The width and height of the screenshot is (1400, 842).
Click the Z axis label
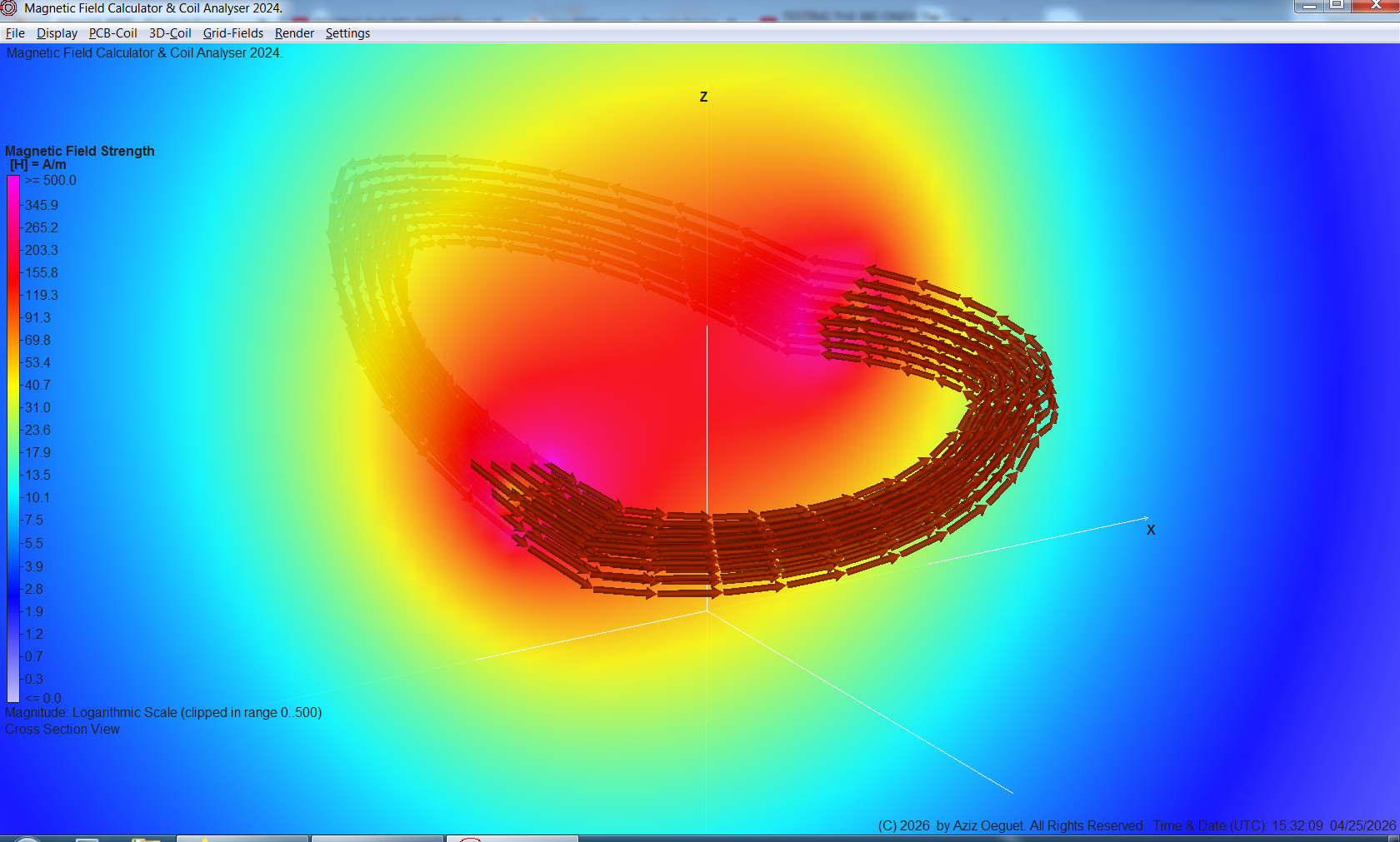(703, 97)
